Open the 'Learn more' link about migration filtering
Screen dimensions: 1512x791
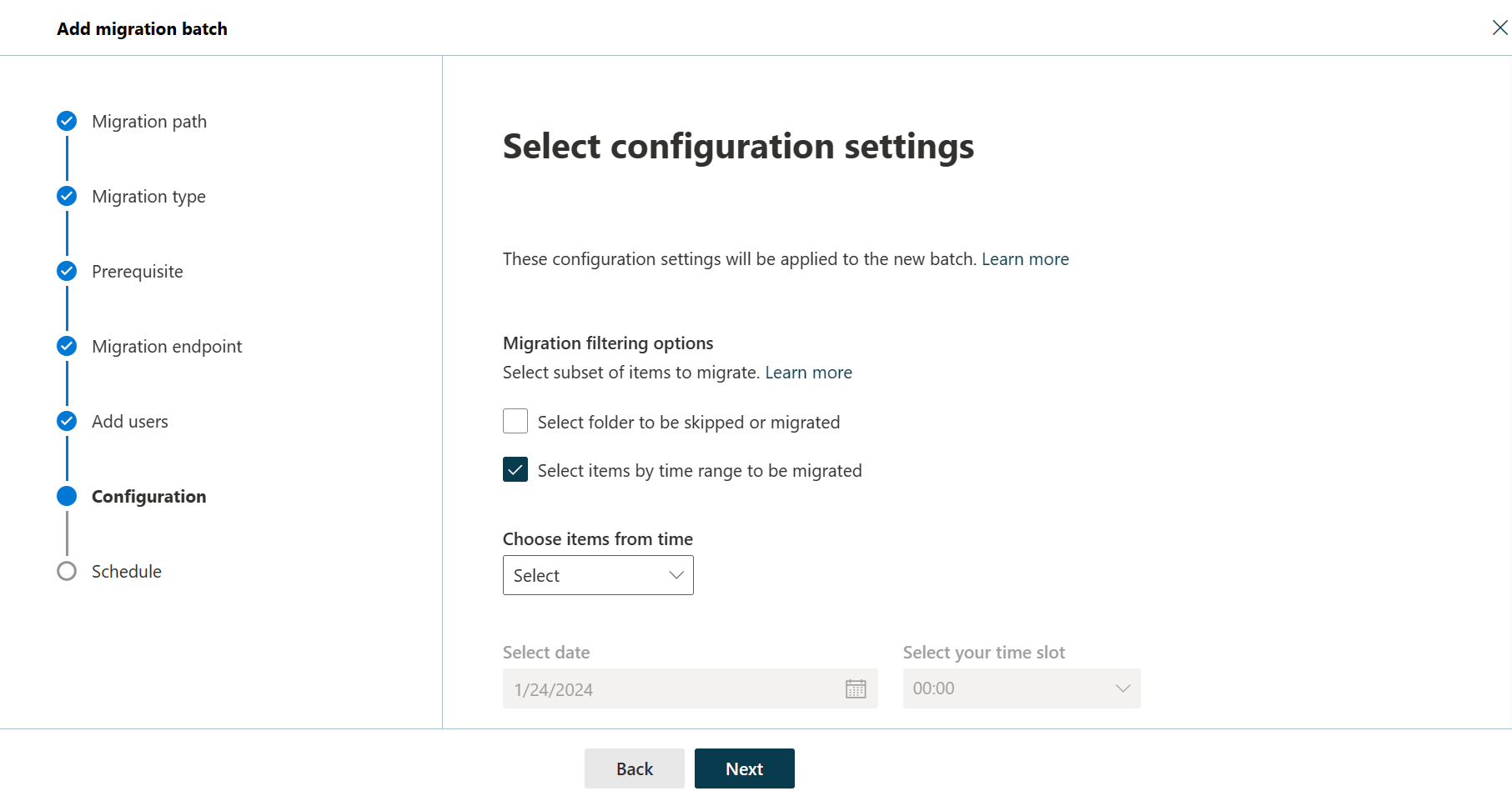(808, 372)
